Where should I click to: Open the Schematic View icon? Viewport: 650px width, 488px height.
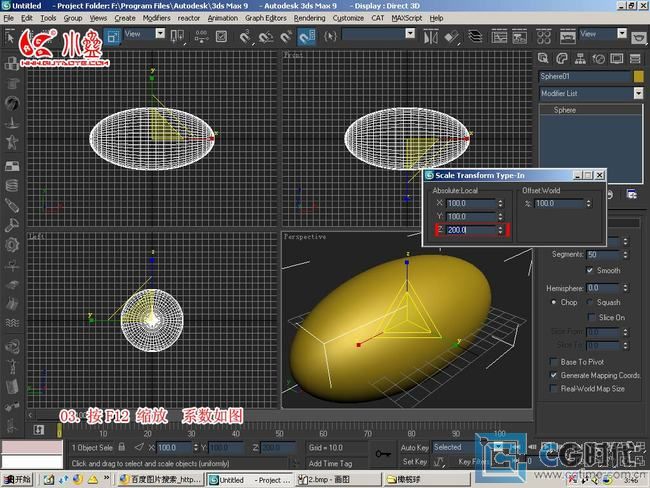(519, 37)
